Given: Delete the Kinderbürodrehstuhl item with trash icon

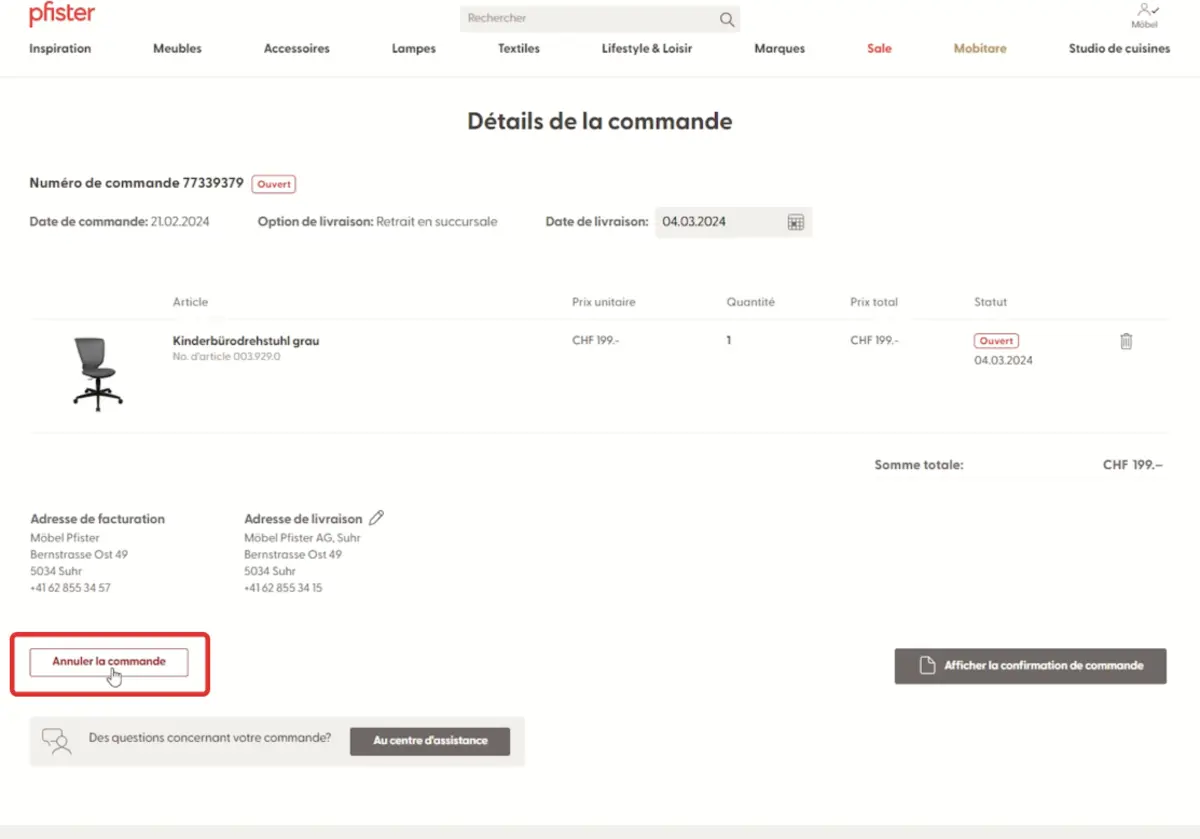Looking at the screenshot, I should (x=1126, y=341).
